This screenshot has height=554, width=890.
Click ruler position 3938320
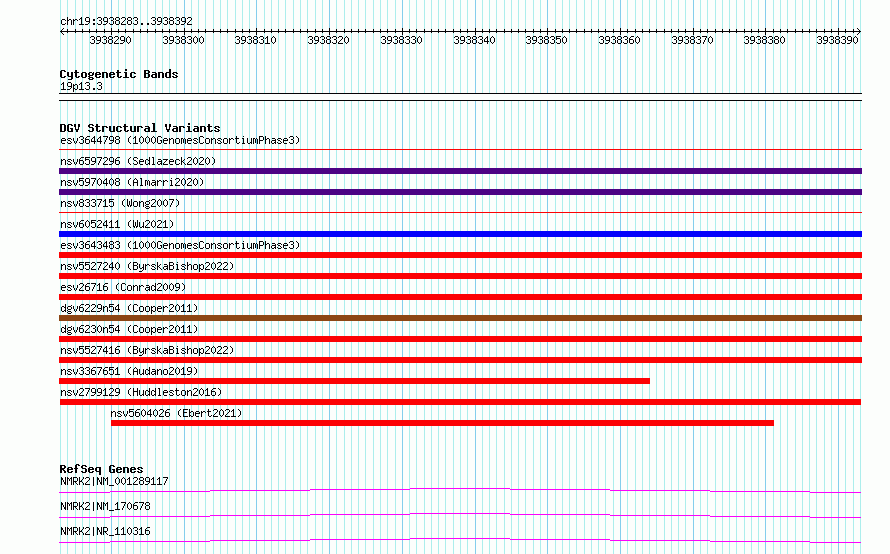(x=328, y=40)
